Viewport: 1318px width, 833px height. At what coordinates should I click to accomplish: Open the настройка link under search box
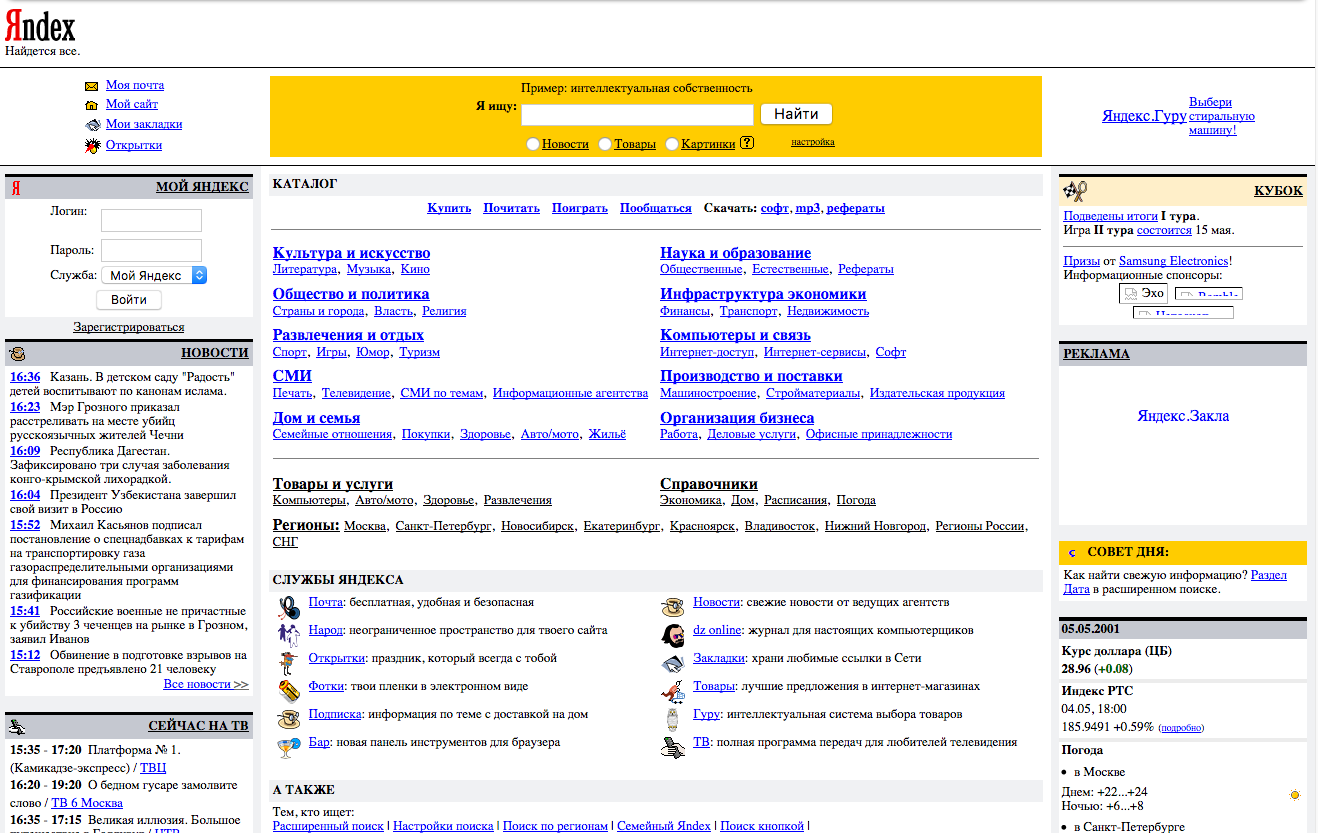813,142
